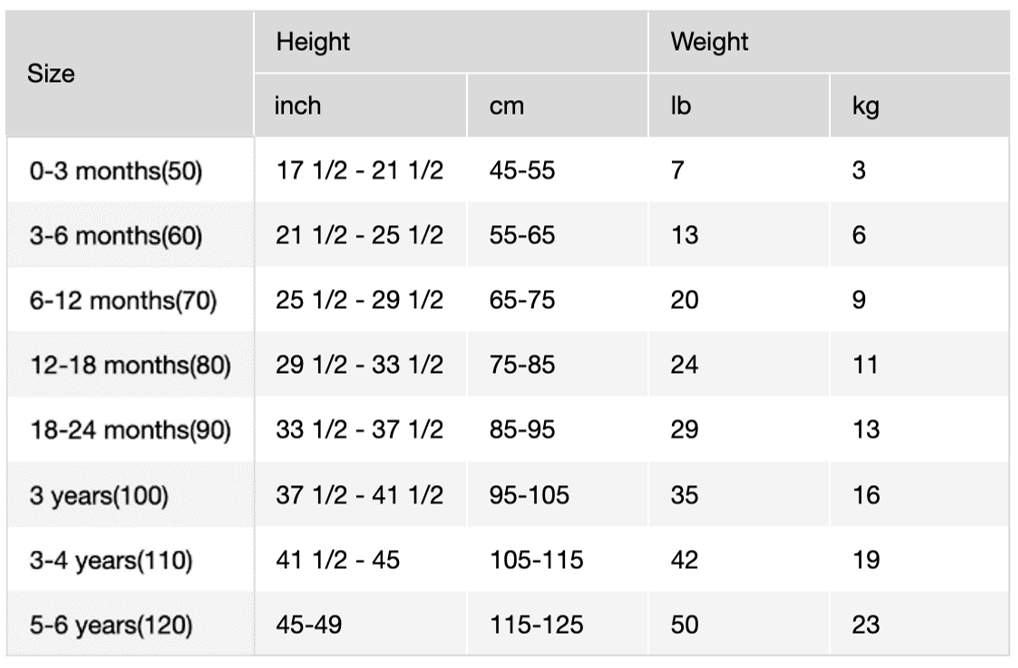The image size is (1018, 668).
Task: Click the 18-24 months(90) size cell
Action: click(130, 430)
